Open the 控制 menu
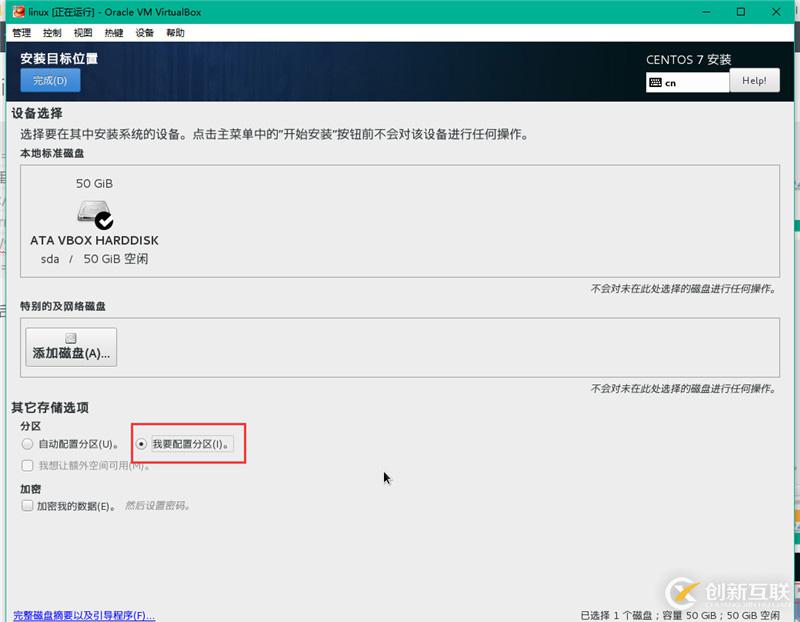800x622 pixels. 52,33
